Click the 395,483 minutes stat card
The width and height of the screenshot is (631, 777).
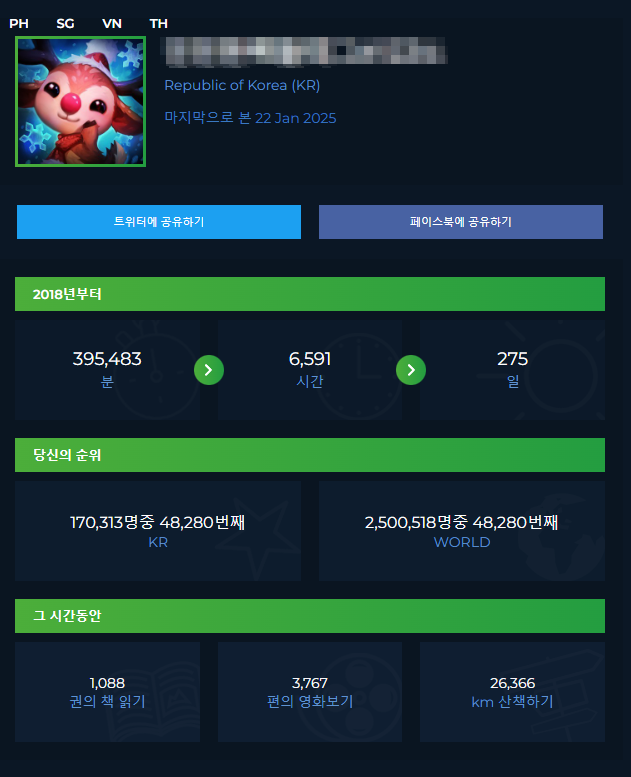coord(107,370)
